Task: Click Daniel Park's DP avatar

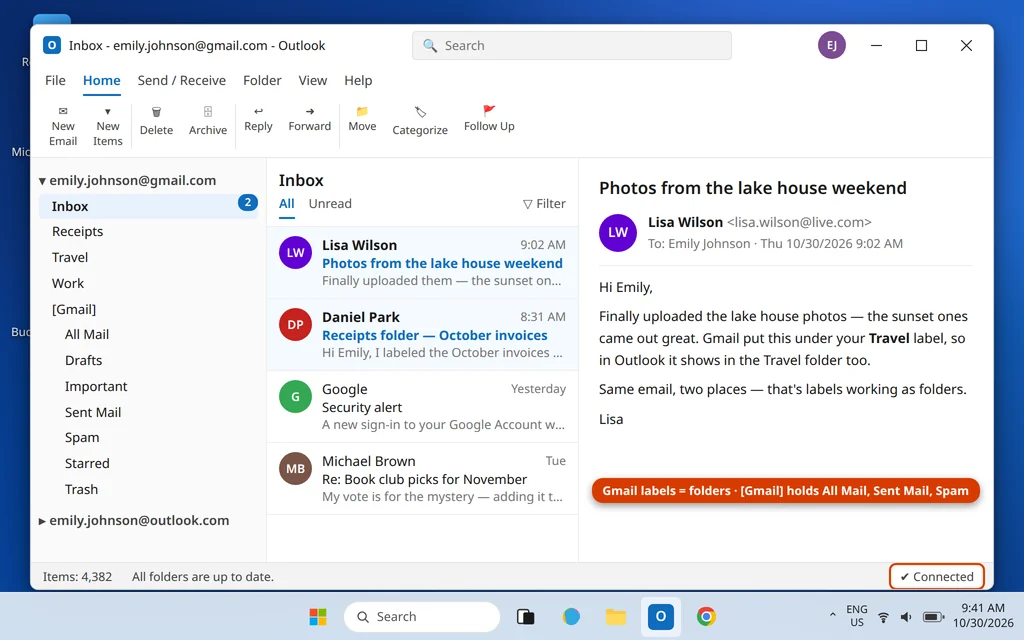Action: click(x=295, y=325)
